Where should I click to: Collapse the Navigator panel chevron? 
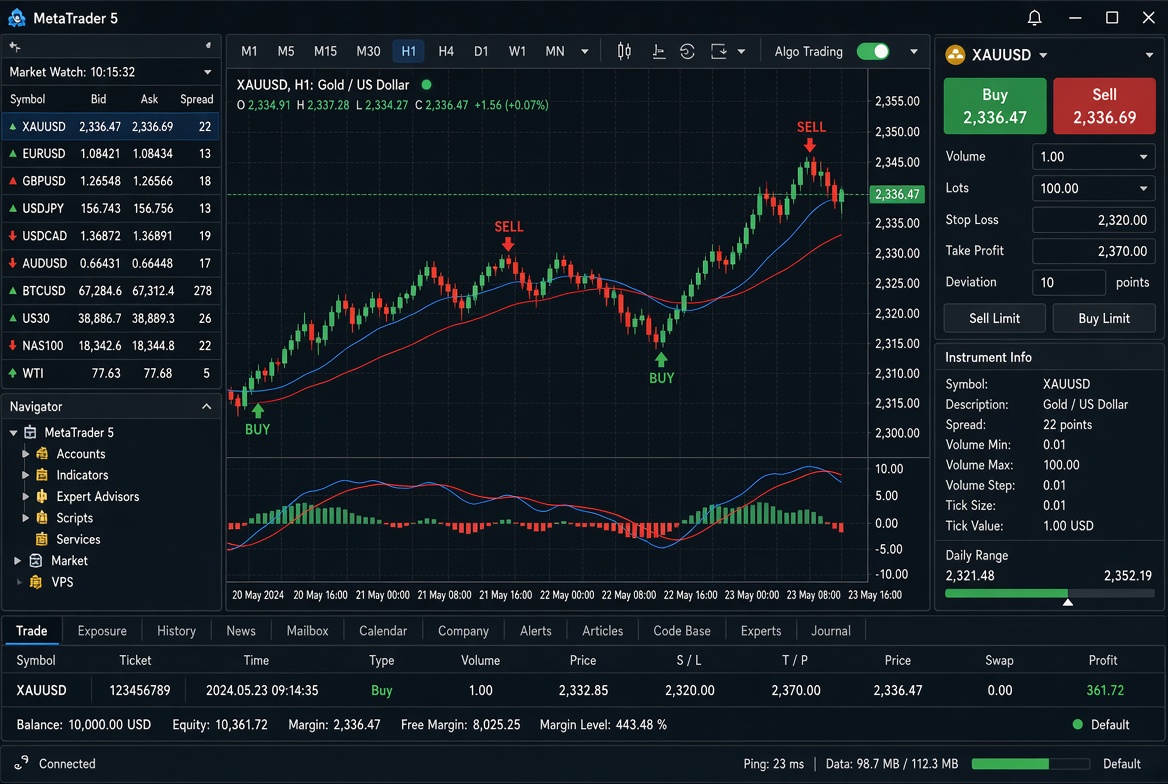[x=206, y=407]
